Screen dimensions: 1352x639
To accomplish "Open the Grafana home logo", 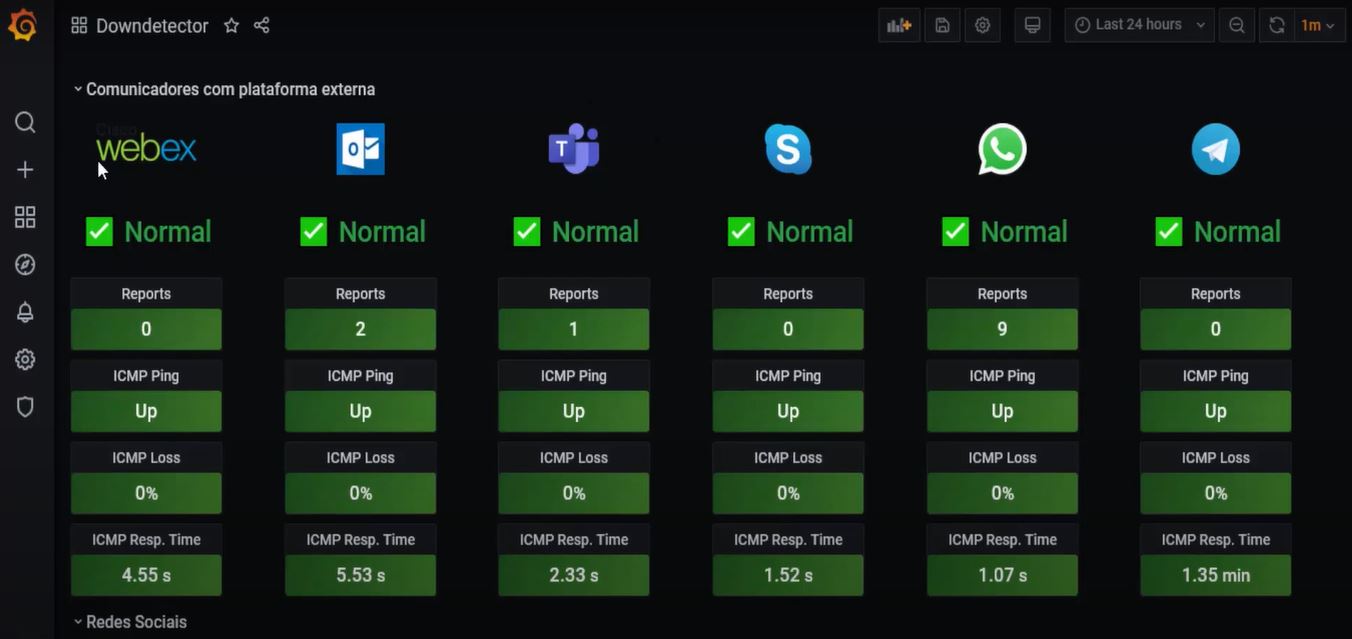I will [22, 25].
